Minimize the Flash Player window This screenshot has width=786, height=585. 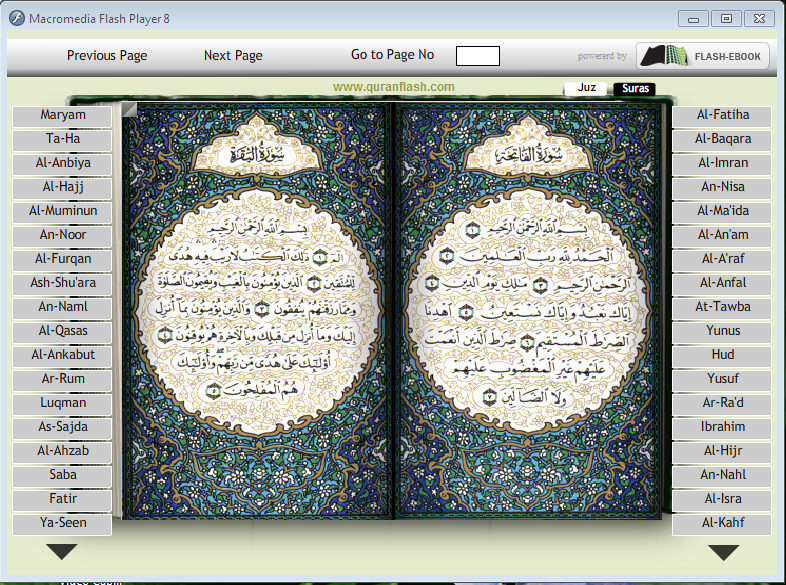[693, 19]
